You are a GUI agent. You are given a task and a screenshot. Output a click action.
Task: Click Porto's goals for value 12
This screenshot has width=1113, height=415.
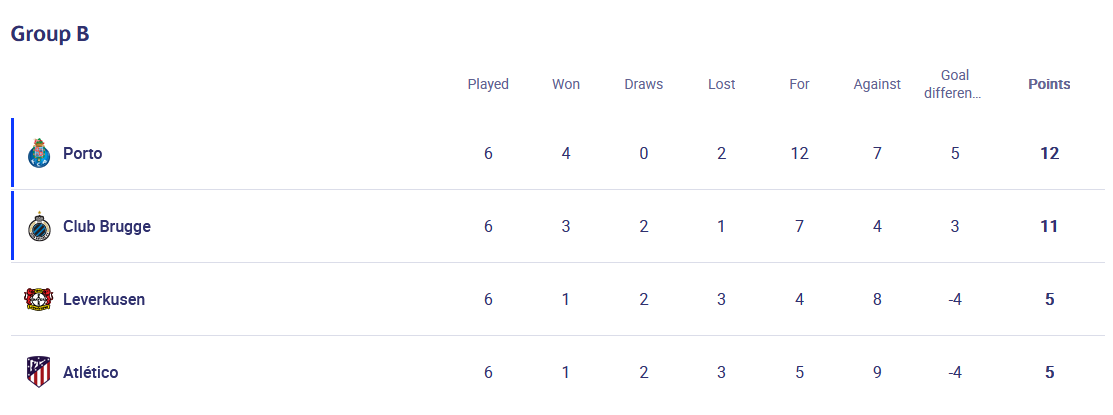[x=799, y=153]
